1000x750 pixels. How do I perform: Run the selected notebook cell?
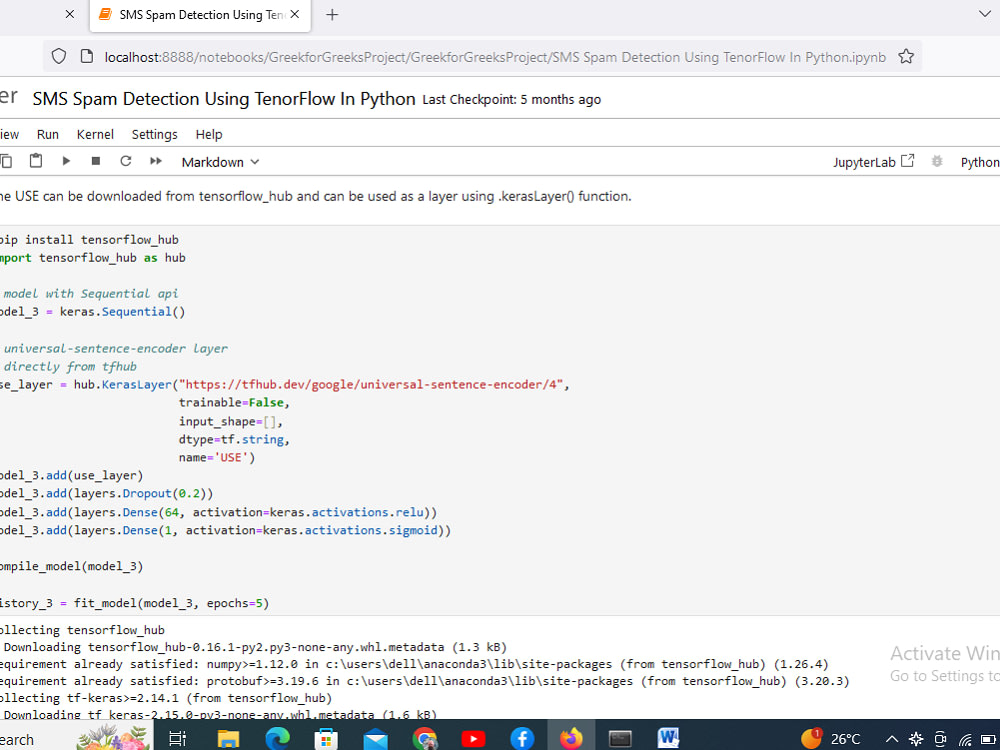(x=65, y=161)
